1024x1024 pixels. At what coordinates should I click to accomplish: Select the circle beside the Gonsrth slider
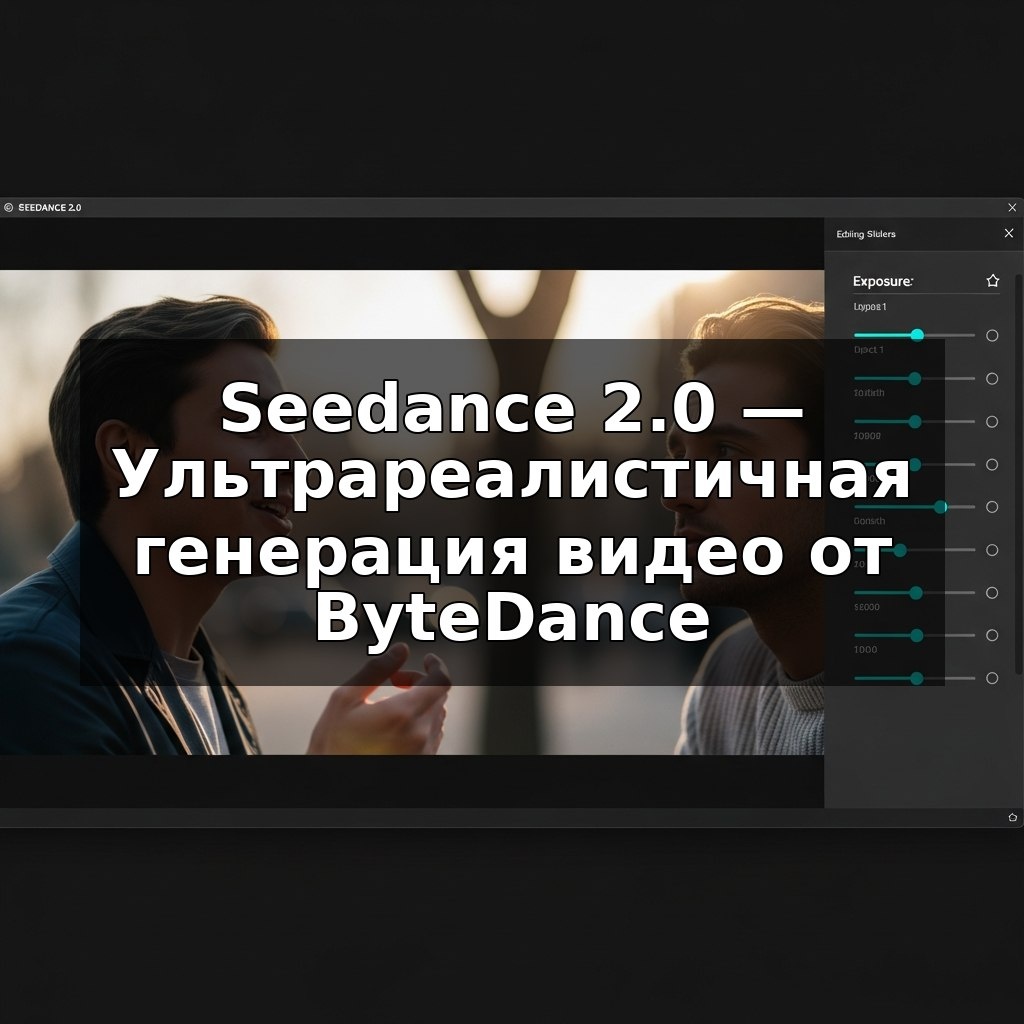[992, 550]
